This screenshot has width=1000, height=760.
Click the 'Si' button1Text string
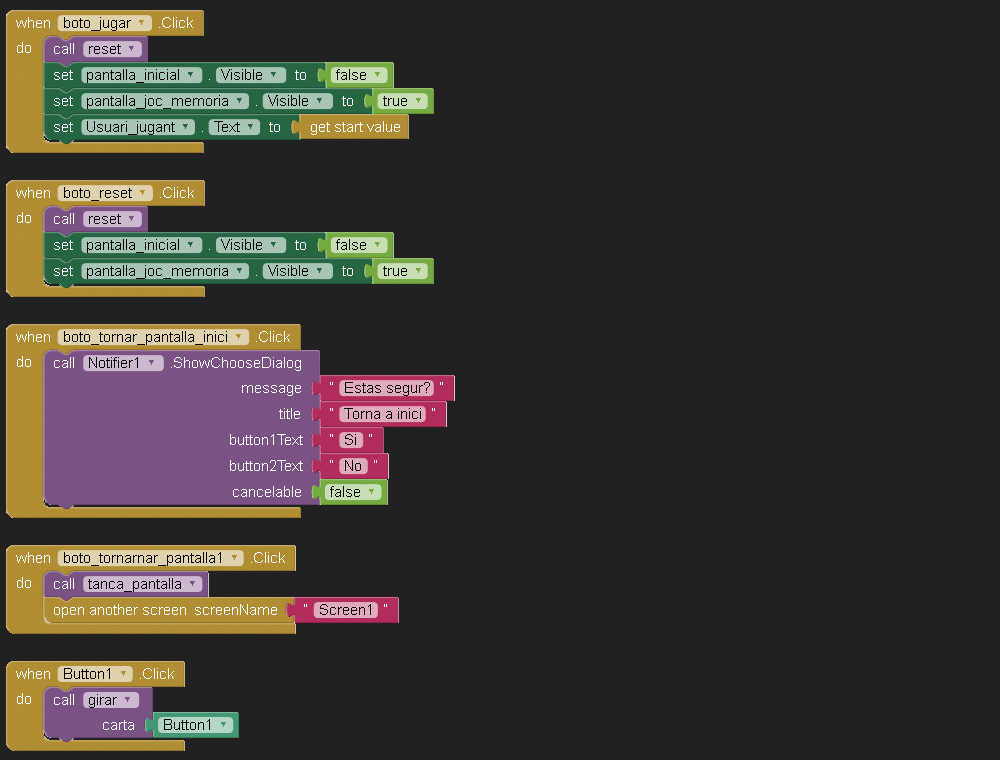tap(350, 440)
